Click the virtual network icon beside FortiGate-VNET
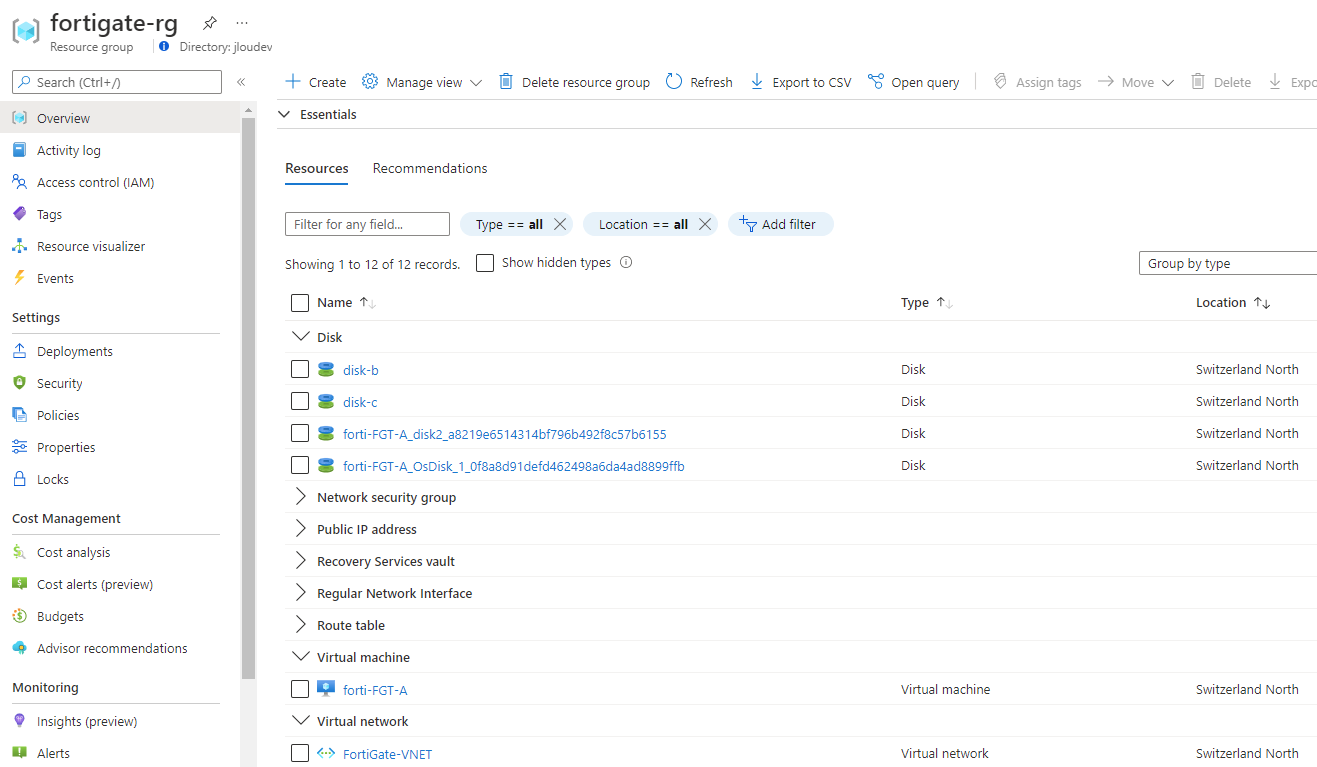Image resolution: width=1317 pixels, height=767 pixels. tap(326, 753)
